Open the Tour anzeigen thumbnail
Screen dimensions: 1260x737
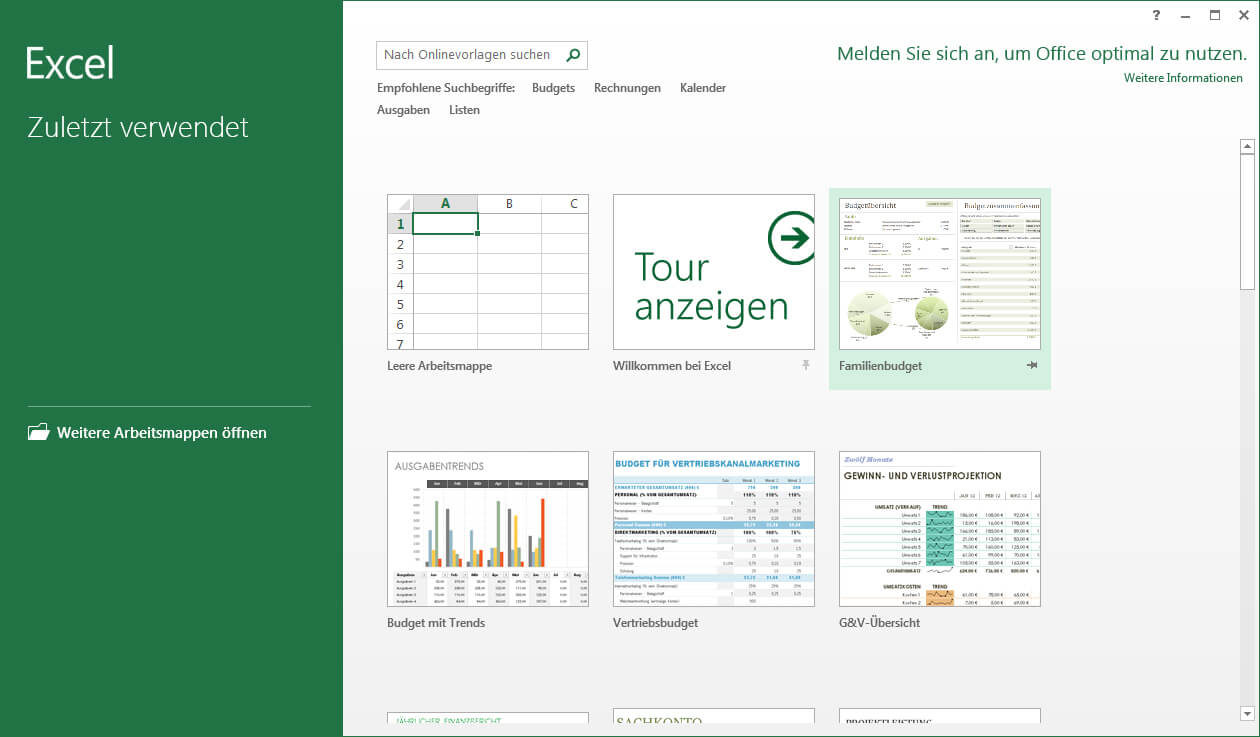coord(714,272)
